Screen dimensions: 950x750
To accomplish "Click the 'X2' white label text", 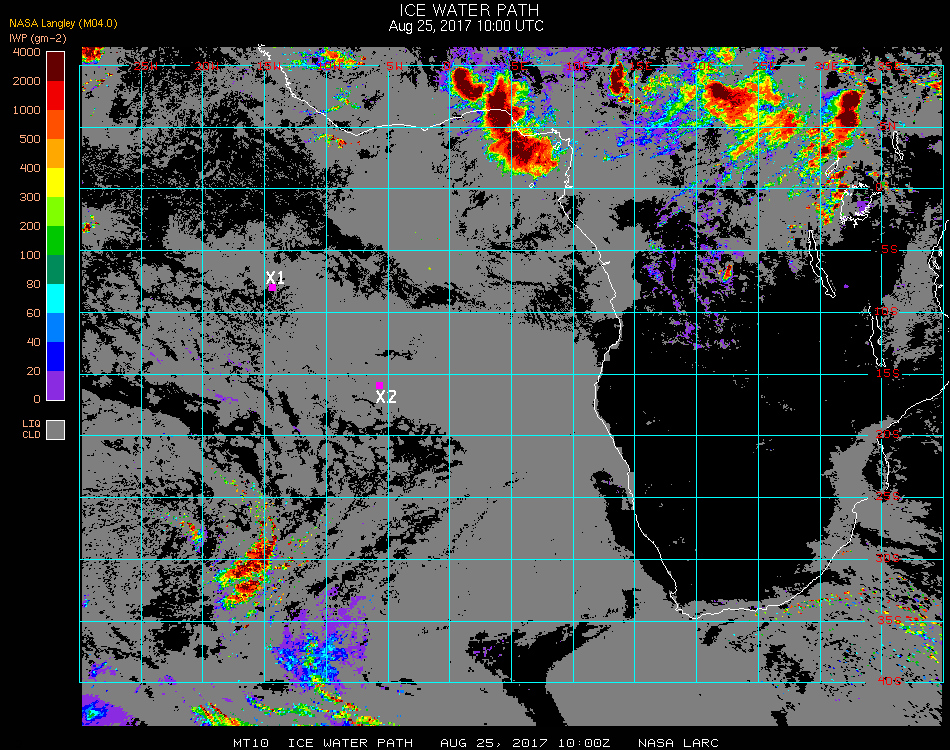I will coord(386,397).
